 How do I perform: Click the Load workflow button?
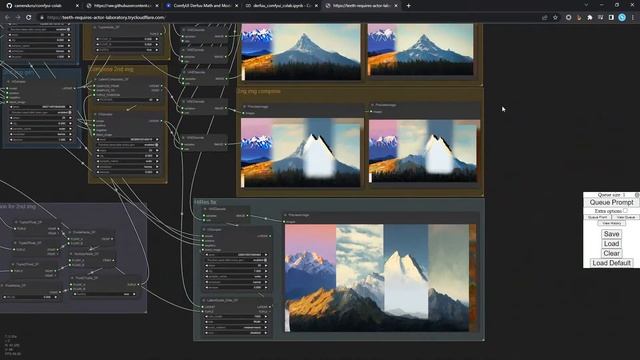pyautogui.click(x=611, y=244)
